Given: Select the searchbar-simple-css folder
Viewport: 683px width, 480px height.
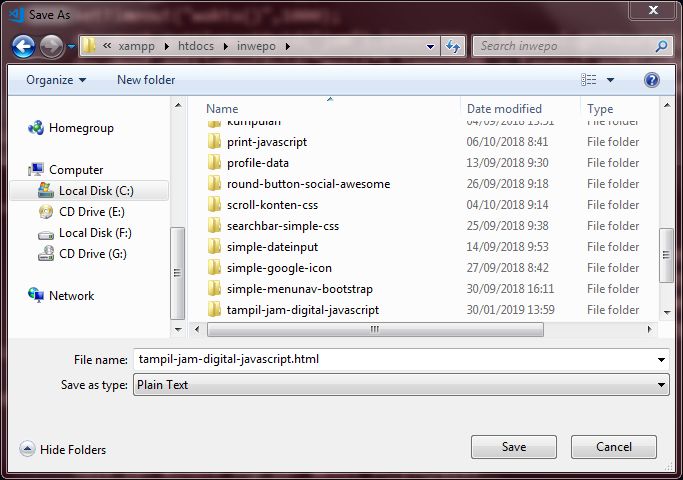Looking at the screenshot, I should [283, 226].
